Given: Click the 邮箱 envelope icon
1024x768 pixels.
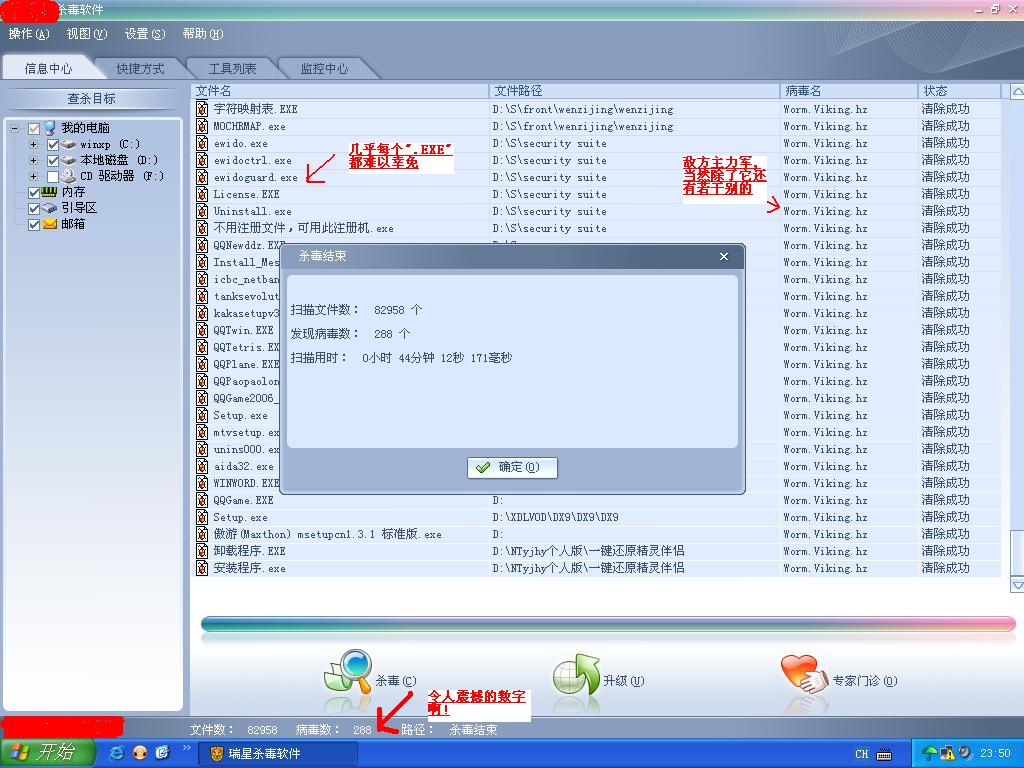Looking at the screenshot, I should pyautogui.click(x=50, y=224).
